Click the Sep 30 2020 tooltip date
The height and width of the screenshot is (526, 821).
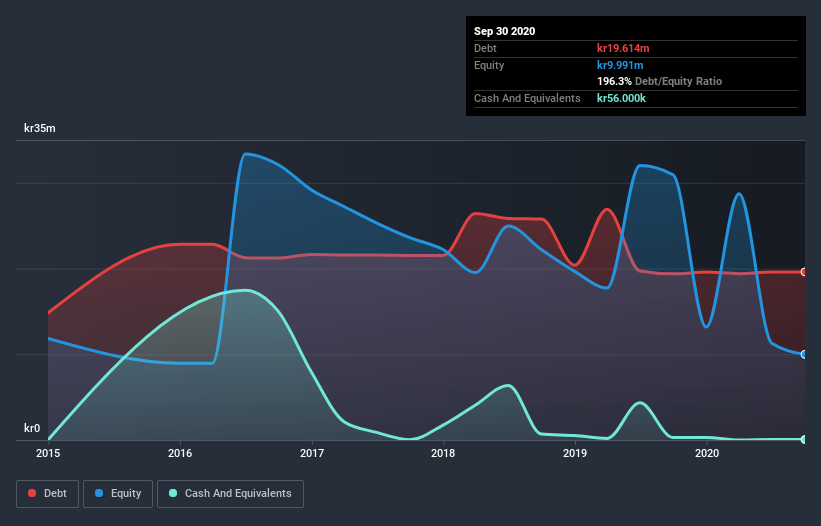point(505,31)
